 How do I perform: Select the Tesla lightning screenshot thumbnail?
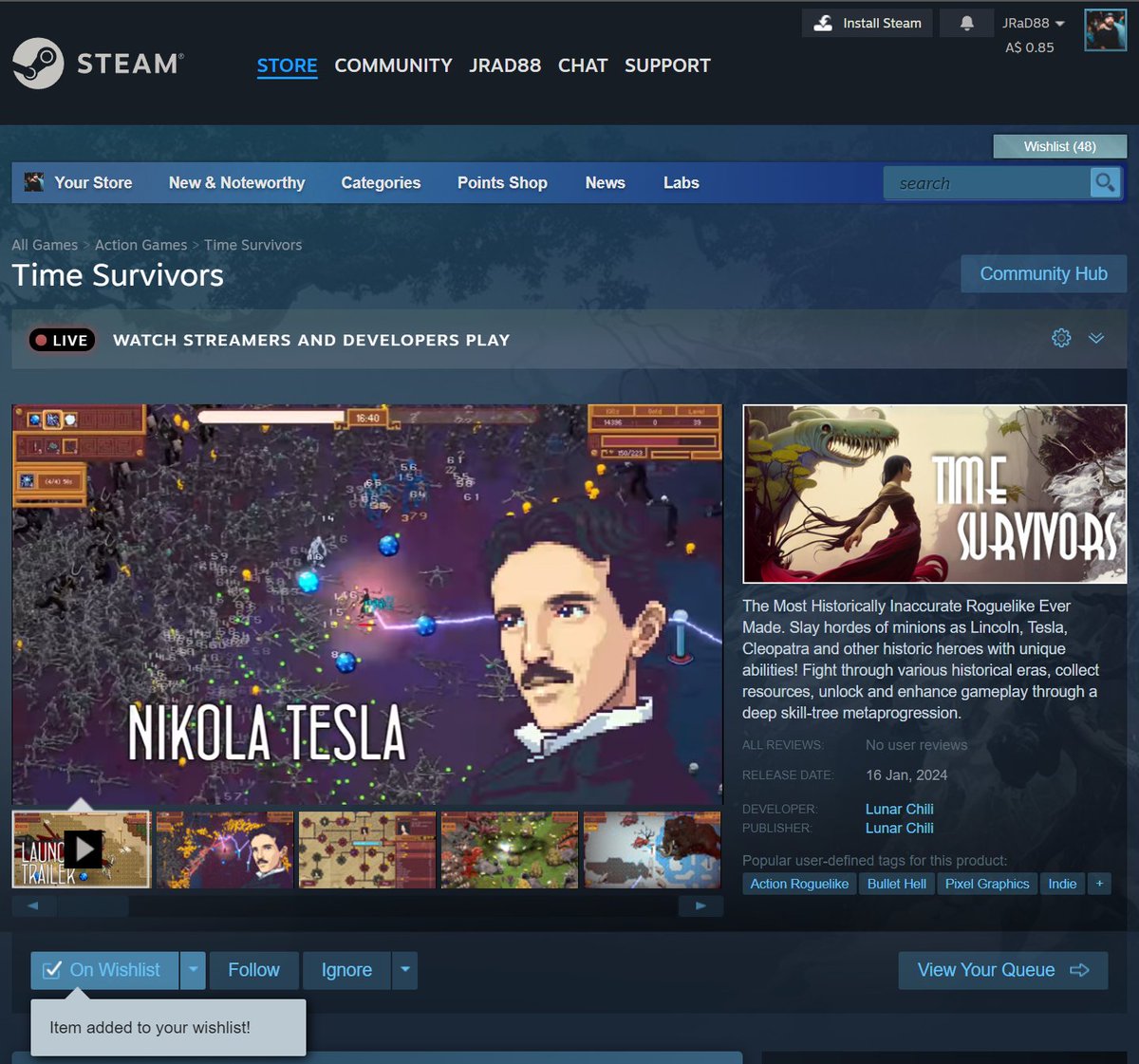[224, 849]
